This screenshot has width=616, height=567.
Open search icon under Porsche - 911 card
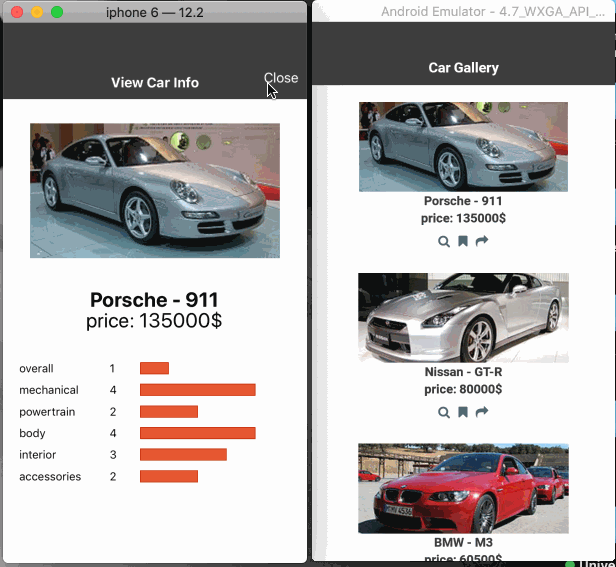[444, 241]
